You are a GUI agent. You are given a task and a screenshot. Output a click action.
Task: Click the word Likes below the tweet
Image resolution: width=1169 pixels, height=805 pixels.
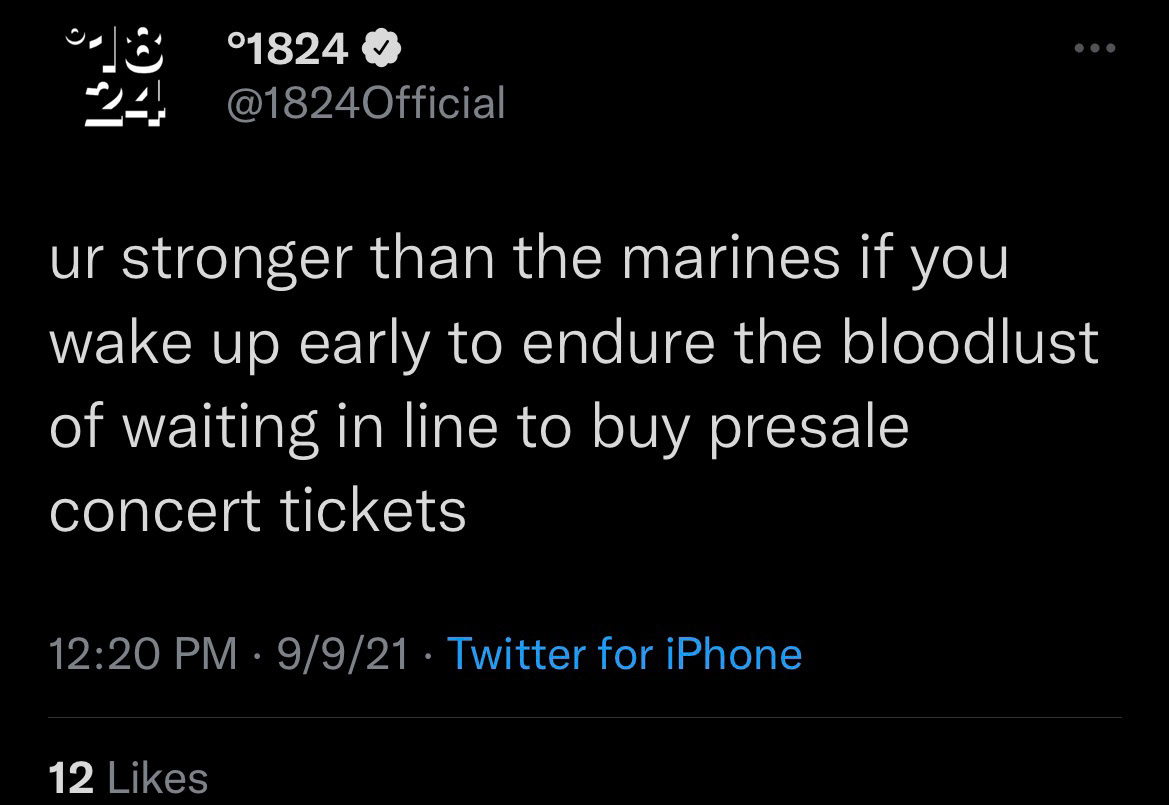point(156,777)
